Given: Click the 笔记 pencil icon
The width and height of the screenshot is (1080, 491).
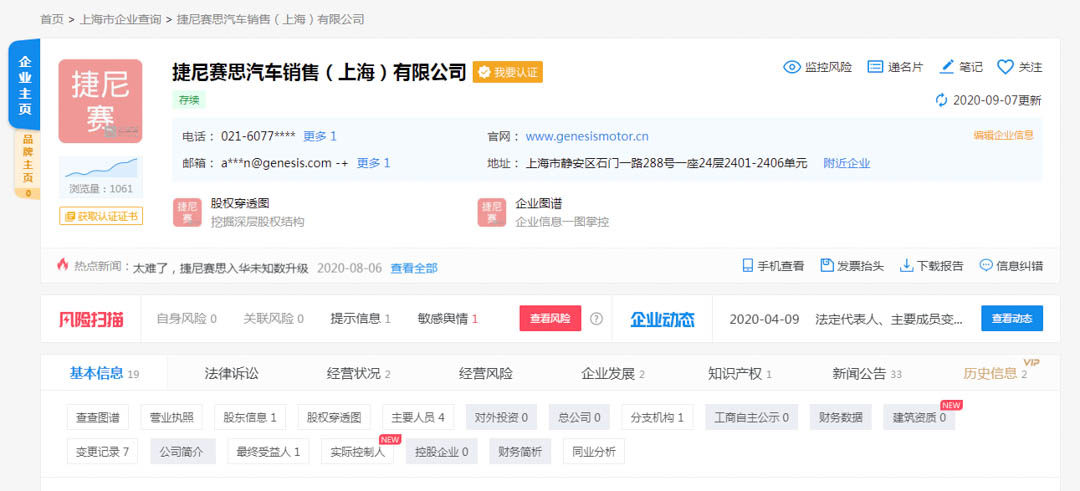Looking at the screenshot, I should click(x=947, y=67).
